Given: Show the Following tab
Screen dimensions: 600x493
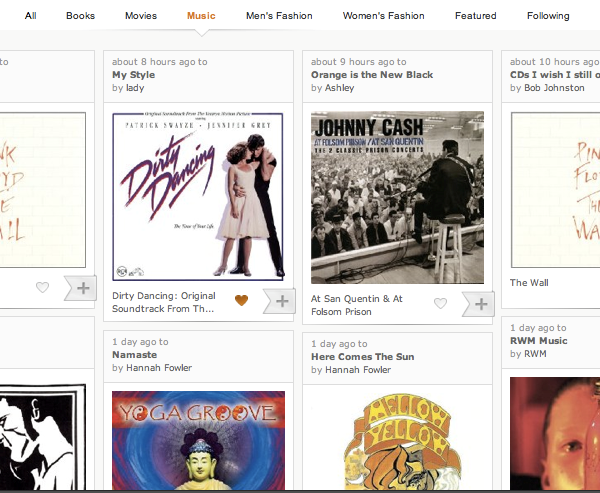Looking at the screenshot, I should click(x=548, y=16).
